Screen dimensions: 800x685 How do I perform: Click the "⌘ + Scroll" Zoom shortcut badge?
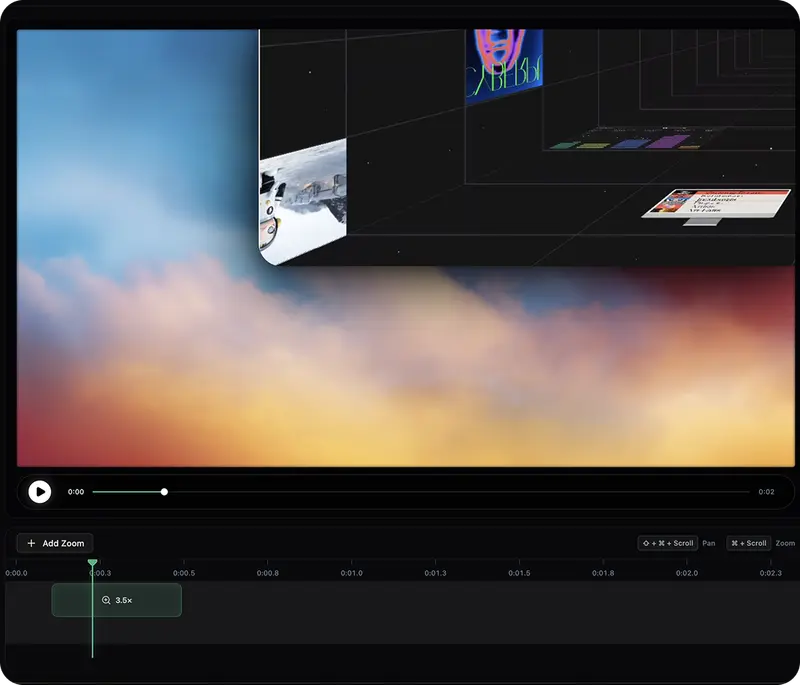[x=748, y=543]
